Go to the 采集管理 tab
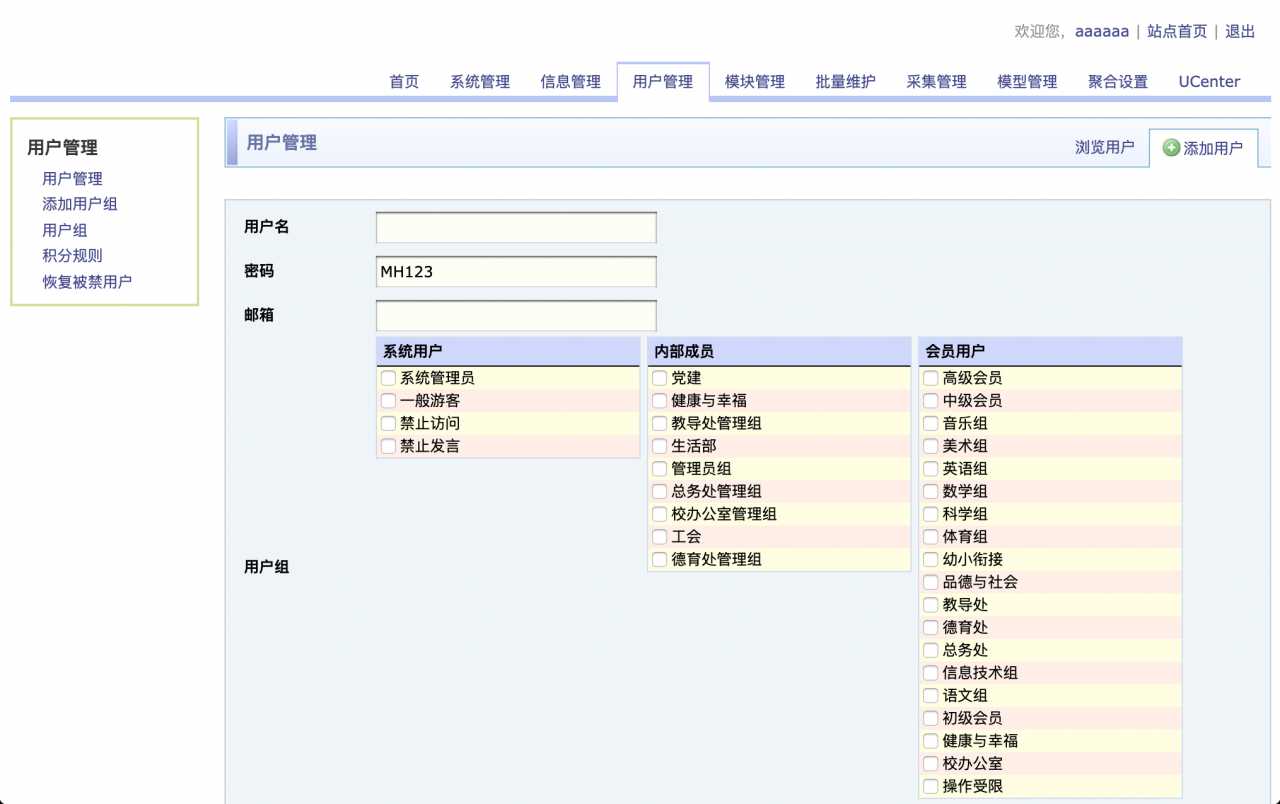 pos(936,82)
